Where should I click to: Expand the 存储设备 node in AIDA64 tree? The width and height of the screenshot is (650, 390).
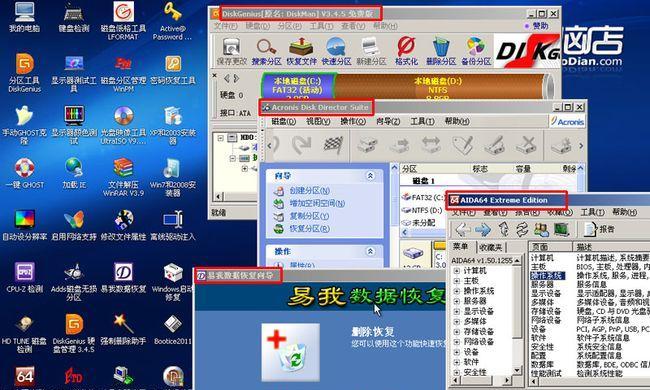[457, 332]
